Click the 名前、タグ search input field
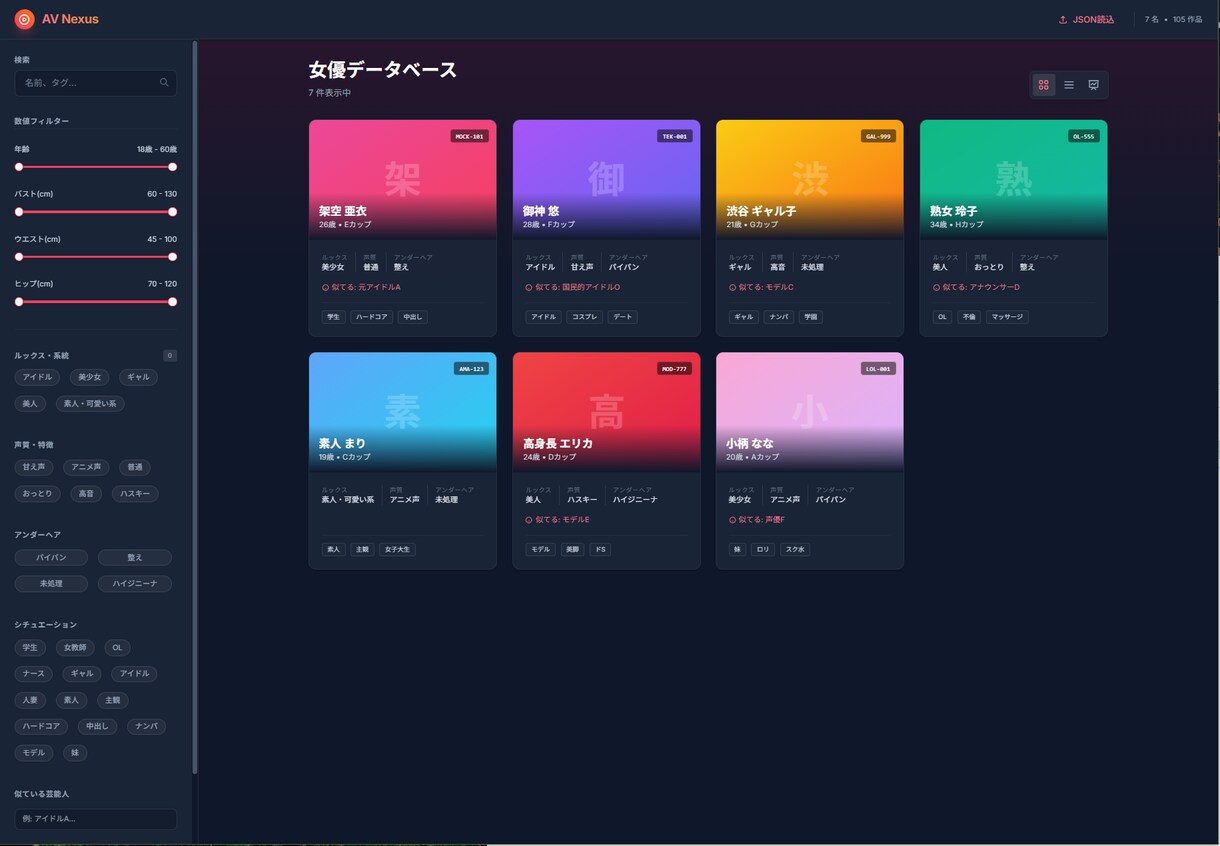 click(x=96, y=83)
